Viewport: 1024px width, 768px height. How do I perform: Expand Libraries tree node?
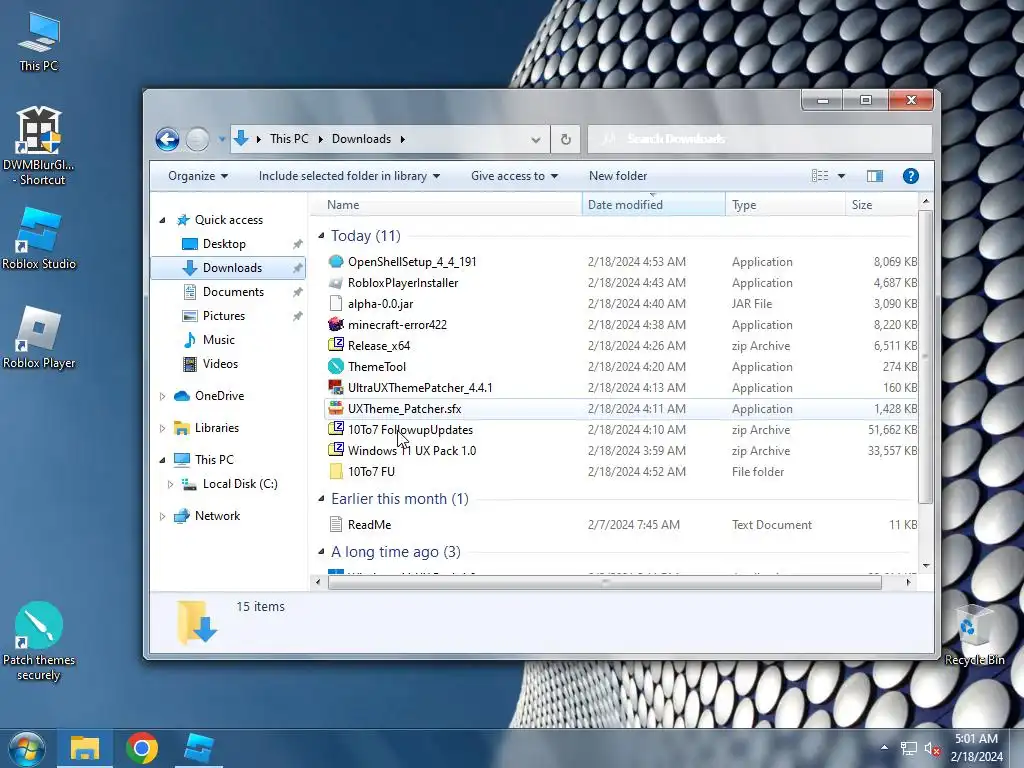[x=162, y=428]
